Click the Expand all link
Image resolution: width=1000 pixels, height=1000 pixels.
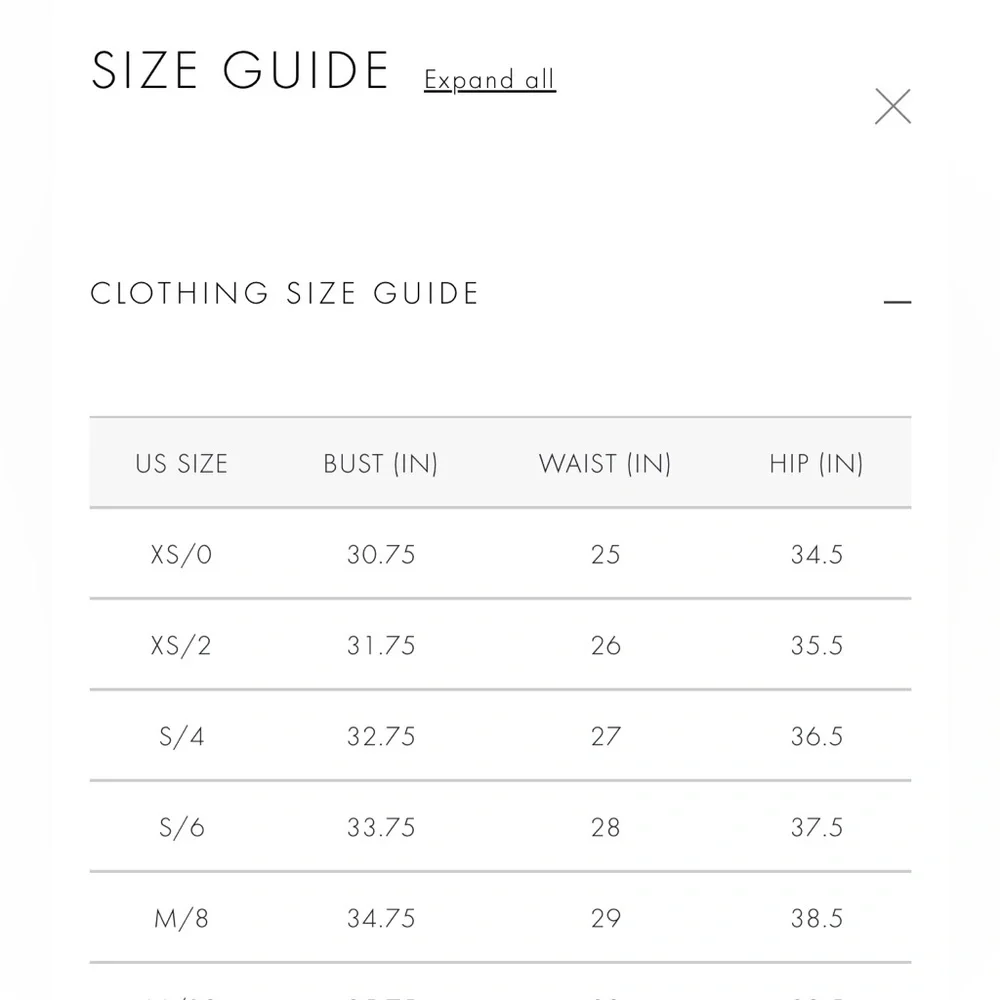pos(490,80)
